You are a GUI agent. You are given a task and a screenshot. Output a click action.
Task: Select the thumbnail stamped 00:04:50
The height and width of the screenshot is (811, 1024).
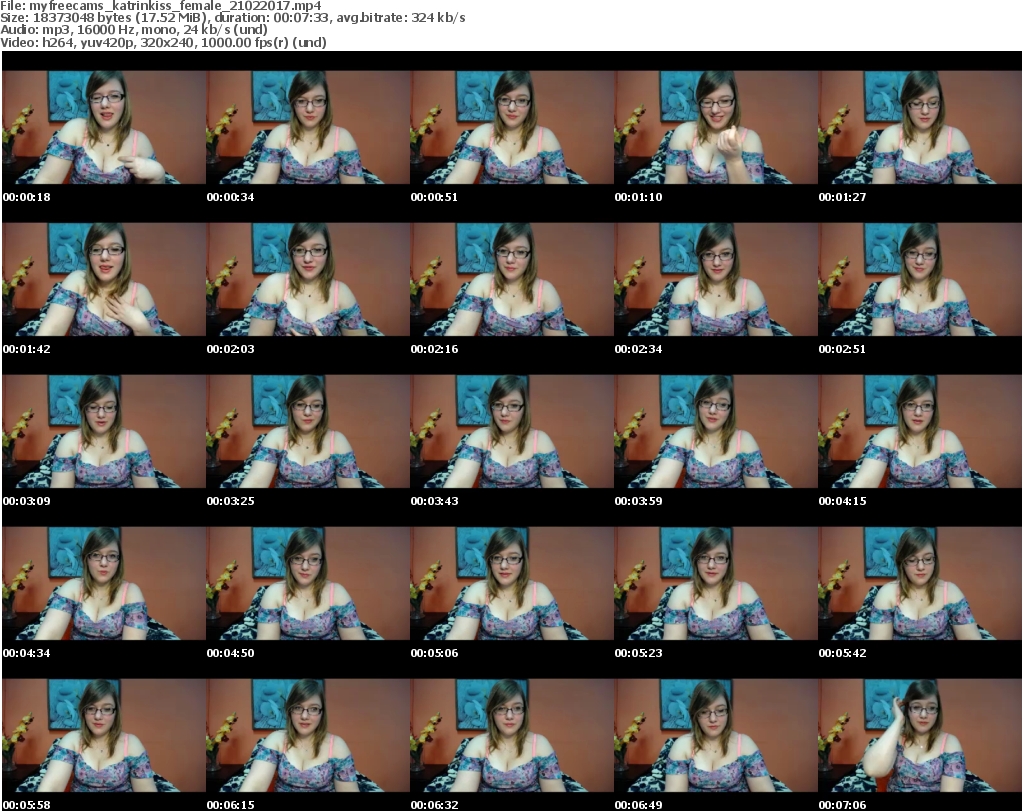(x=308, y=584)
